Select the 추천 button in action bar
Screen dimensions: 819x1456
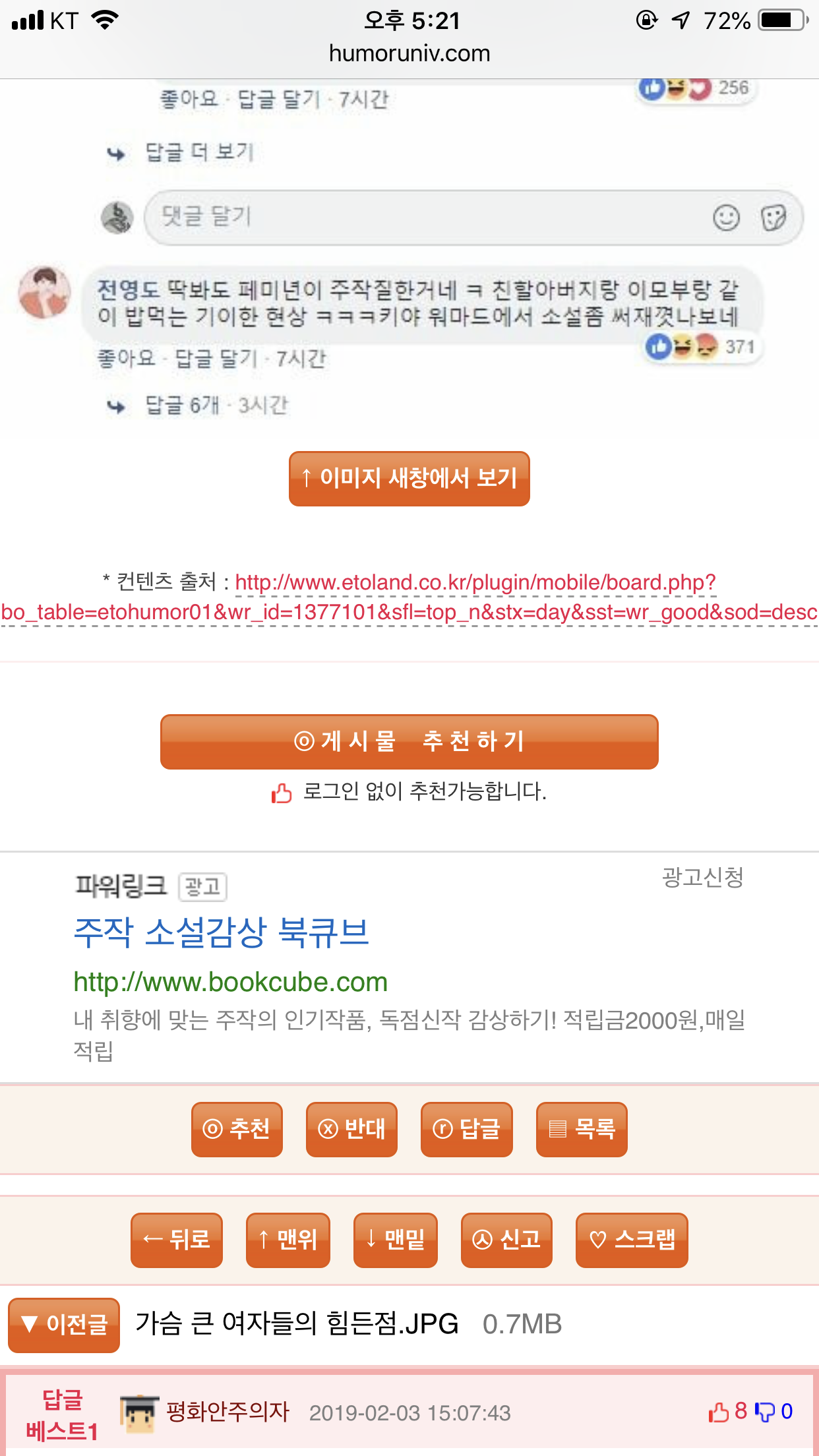click(237, 1129)
